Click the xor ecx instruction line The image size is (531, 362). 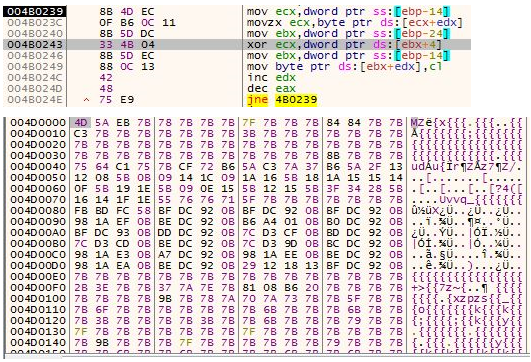pos(344,44)
